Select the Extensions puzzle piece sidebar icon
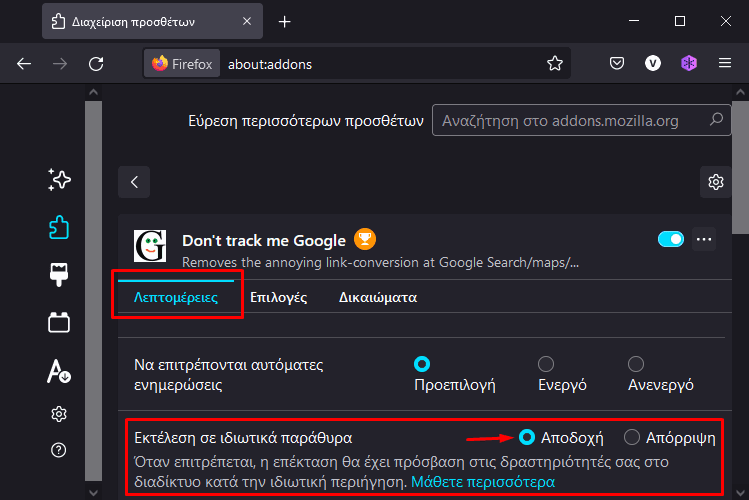The width and height of the screenshot is (749, 500). pyautogui.click(x=59, y=227)
